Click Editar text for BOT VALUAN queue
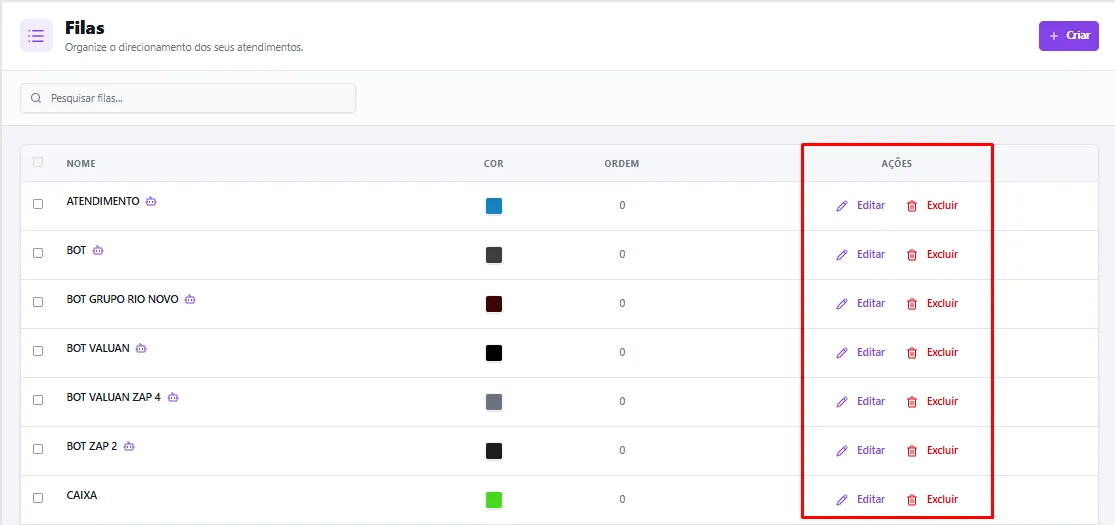Screen dimensions: 1115x525 click(x=871, y=353)
